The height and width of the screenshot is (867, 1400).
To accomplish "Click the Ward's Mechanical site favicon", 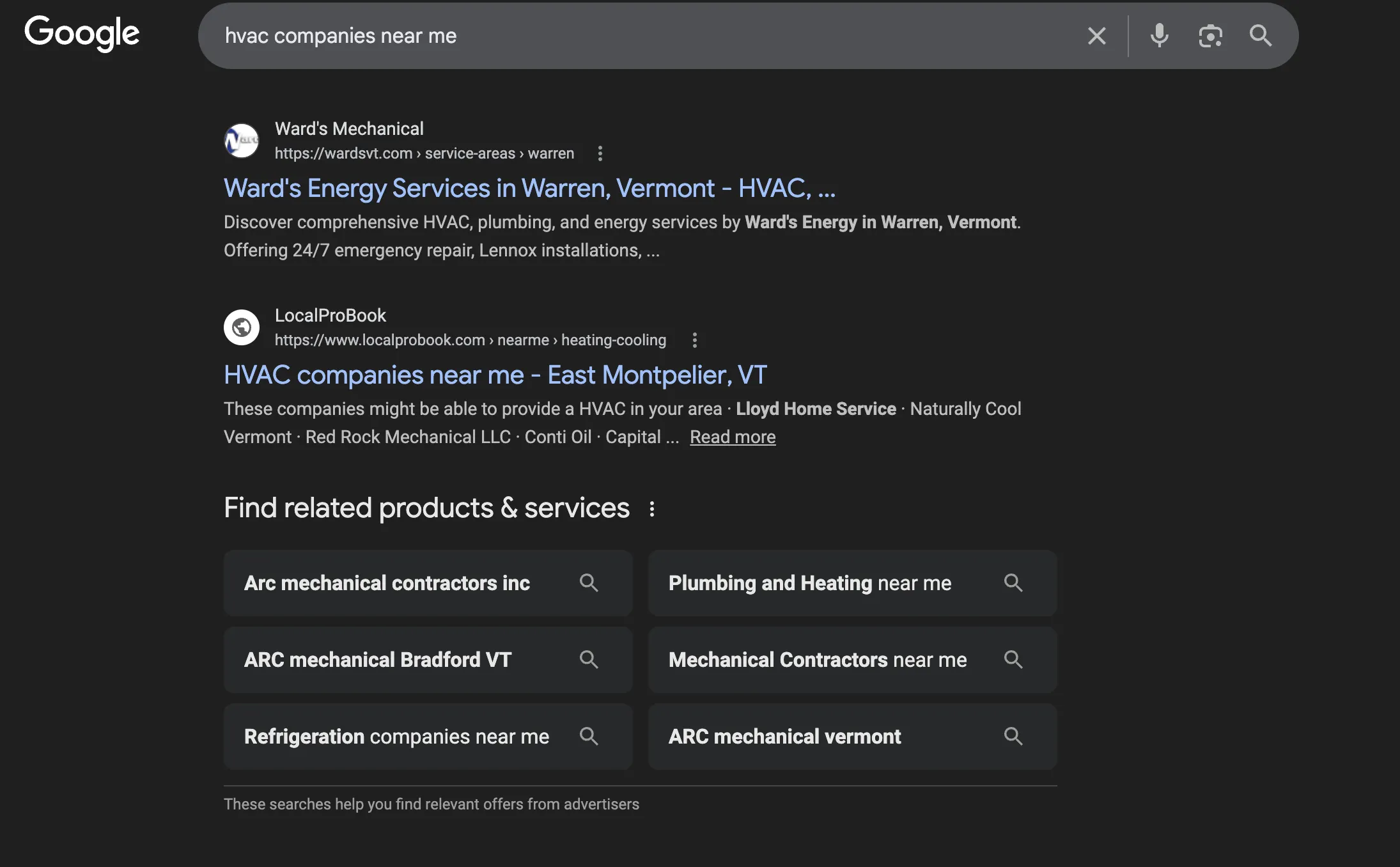I will click(x=242, y=140).
